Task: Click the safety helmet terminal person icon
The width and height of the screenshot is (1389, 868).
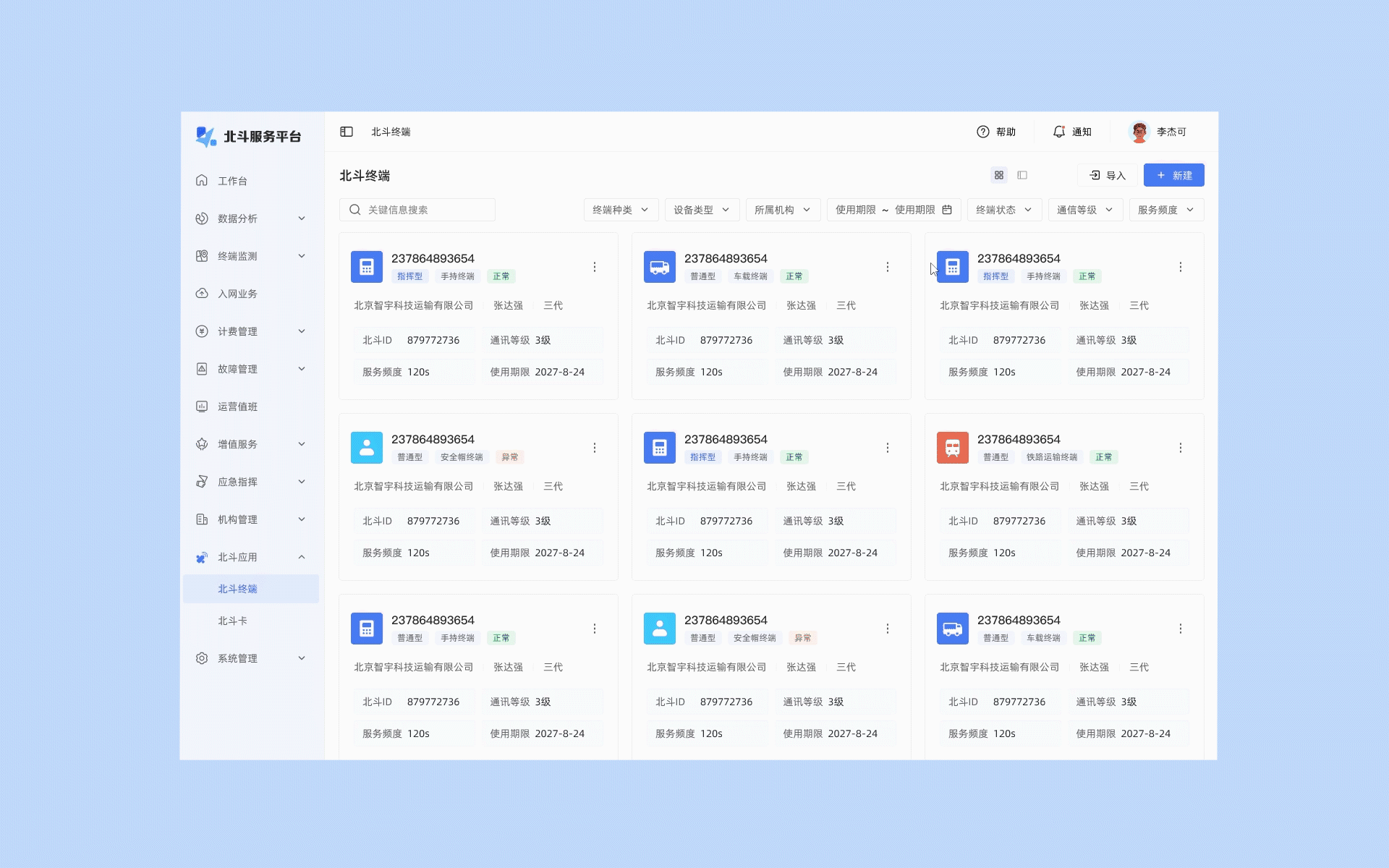Action: pos(367,448)
